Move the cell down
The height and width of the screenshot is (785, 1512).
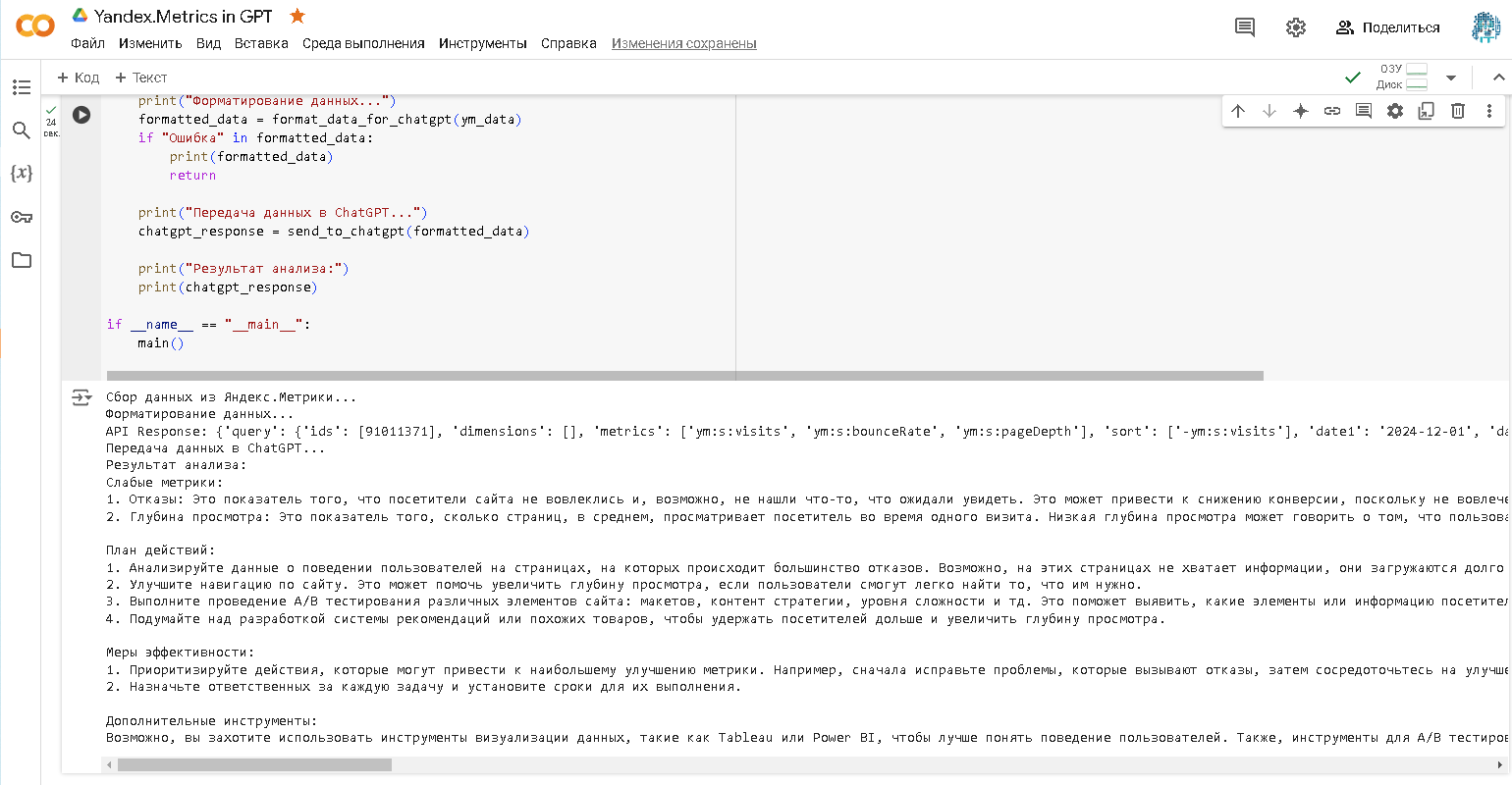pos(1269,111)
